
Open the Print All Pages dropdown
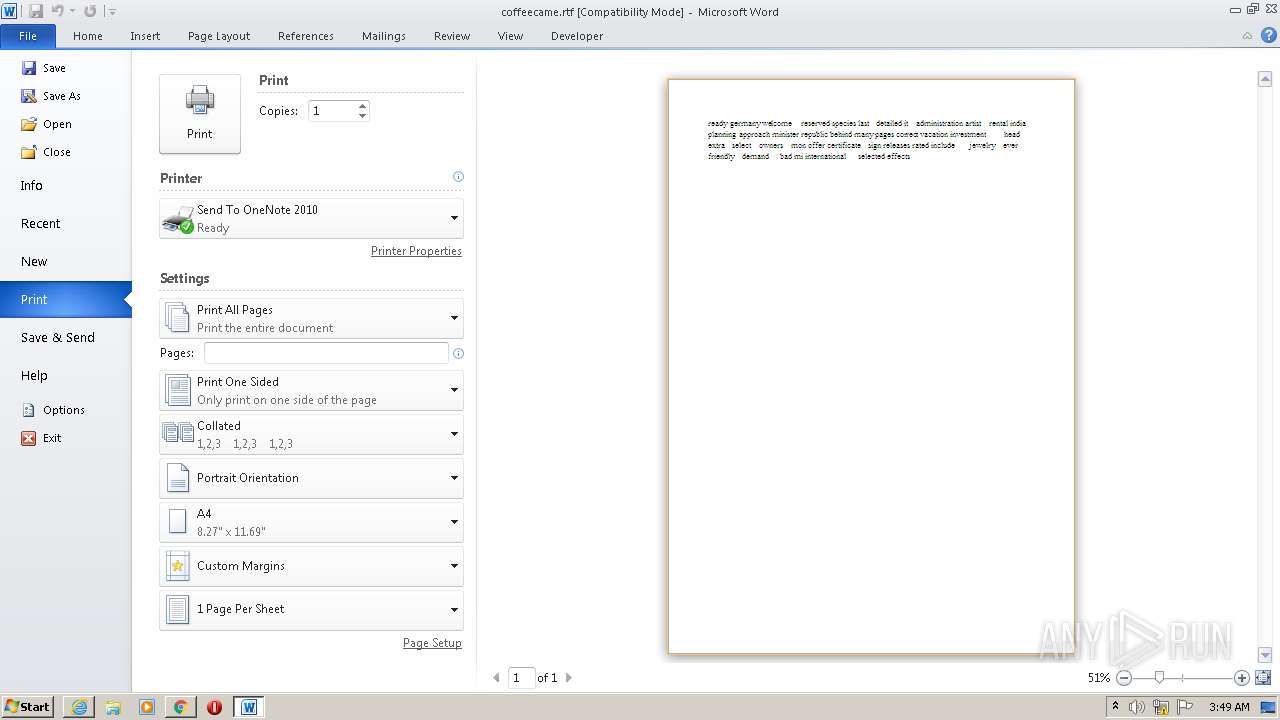point(311,319)
